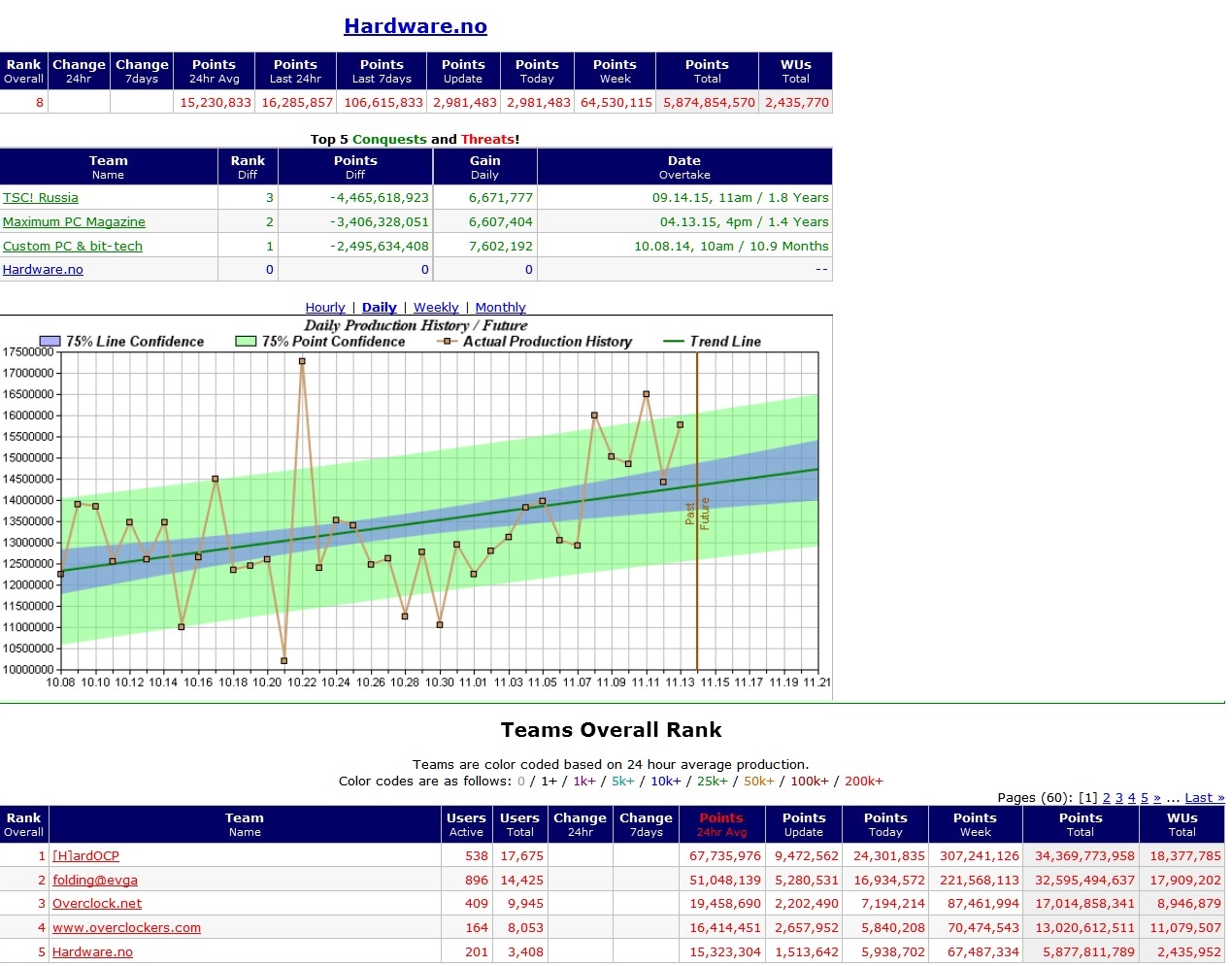Click points total value 5,874,854,570
1232x966 pixels.
pyautogui.click(x=709, y=102)
